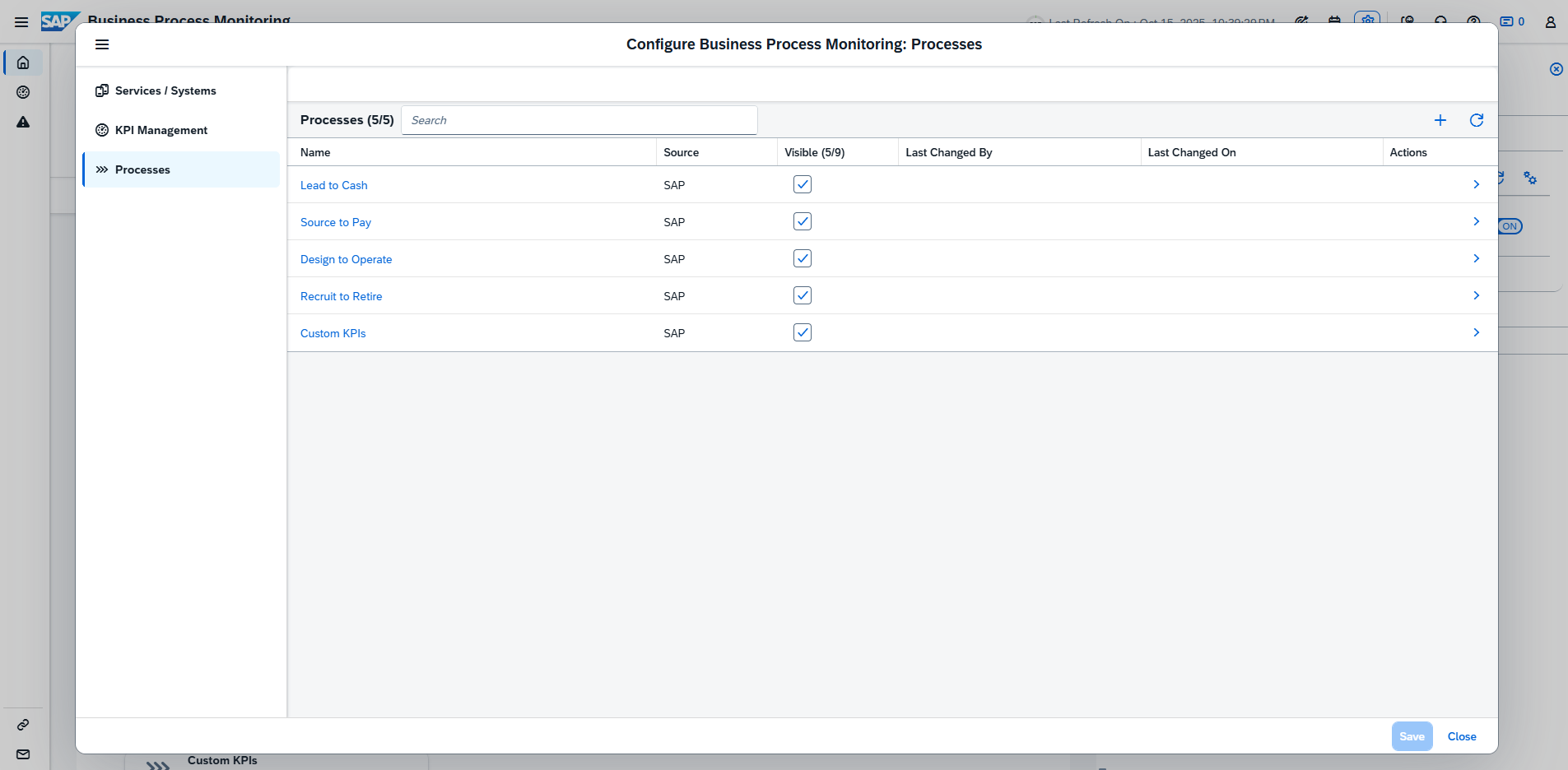The image size is (1568, 770).
Task: Open the user profile icon
Action: (x=1550, y=22)
